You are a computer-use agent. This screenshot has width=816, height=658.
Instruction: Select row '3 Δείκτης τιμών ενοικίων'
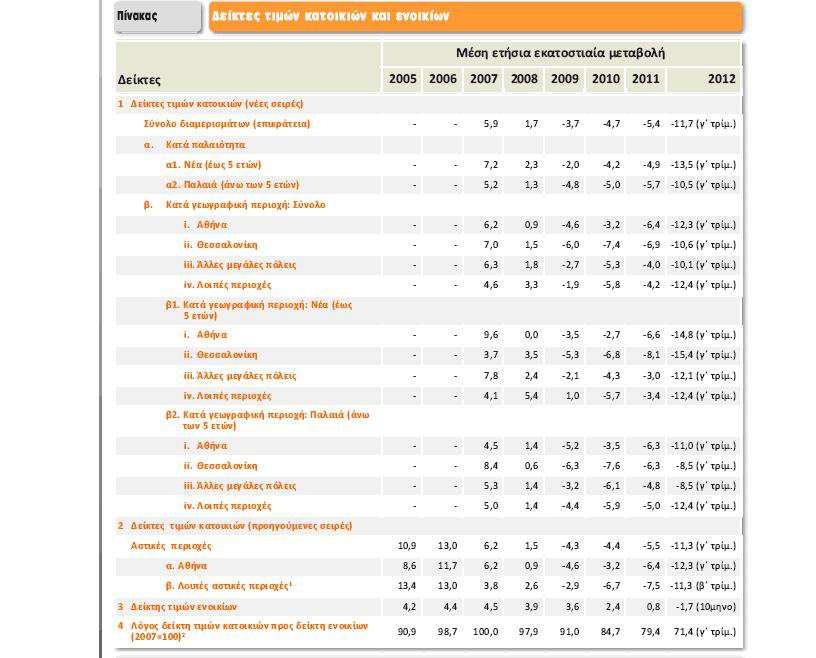pos(429,606)
